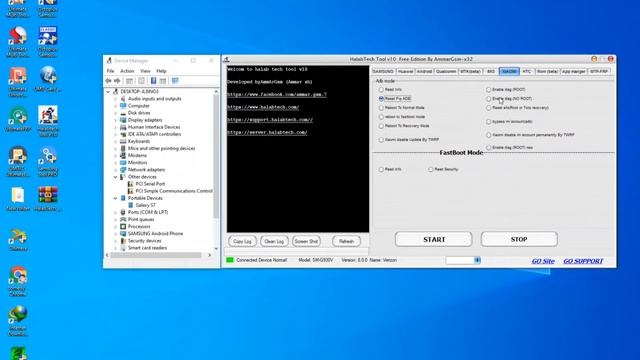Switch to the HTC tab
Image resolution: width=640 pixels, height=360 pixels.
(x=527, y=72)
